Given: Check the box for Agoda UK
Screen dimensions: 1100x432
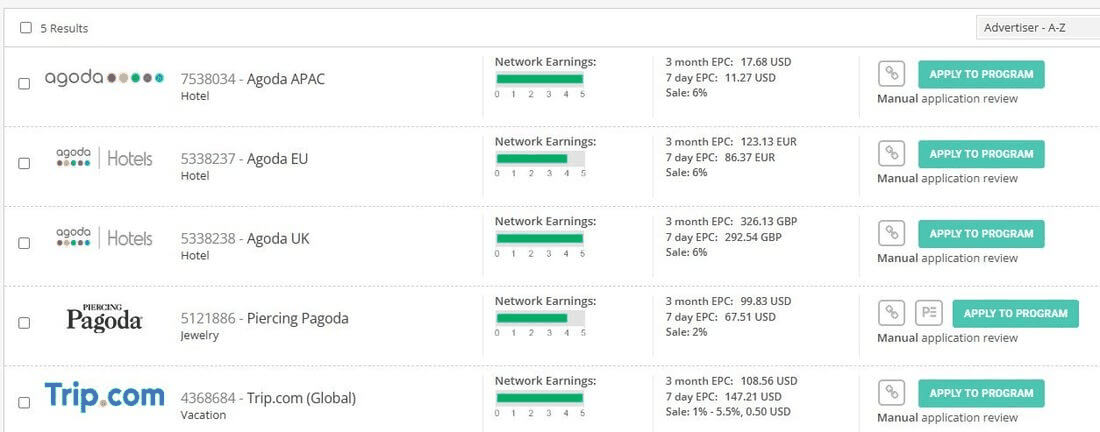Looking at the screenshot, I should [x=24, y=243].
